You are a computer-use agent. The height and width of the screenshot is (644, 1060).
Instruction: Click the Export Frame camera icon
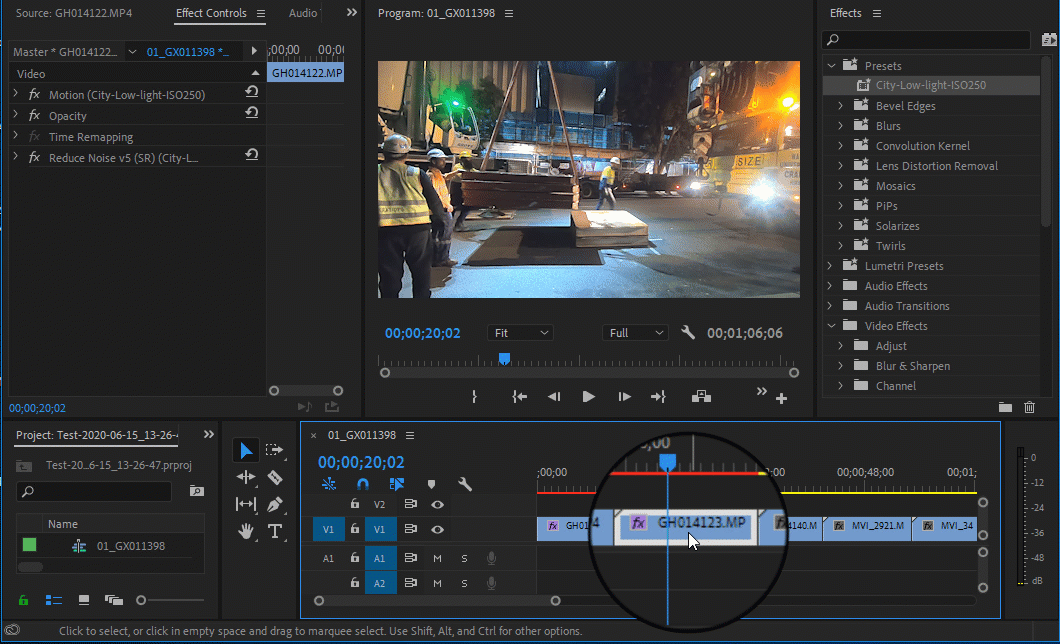[x=702, y=397]
